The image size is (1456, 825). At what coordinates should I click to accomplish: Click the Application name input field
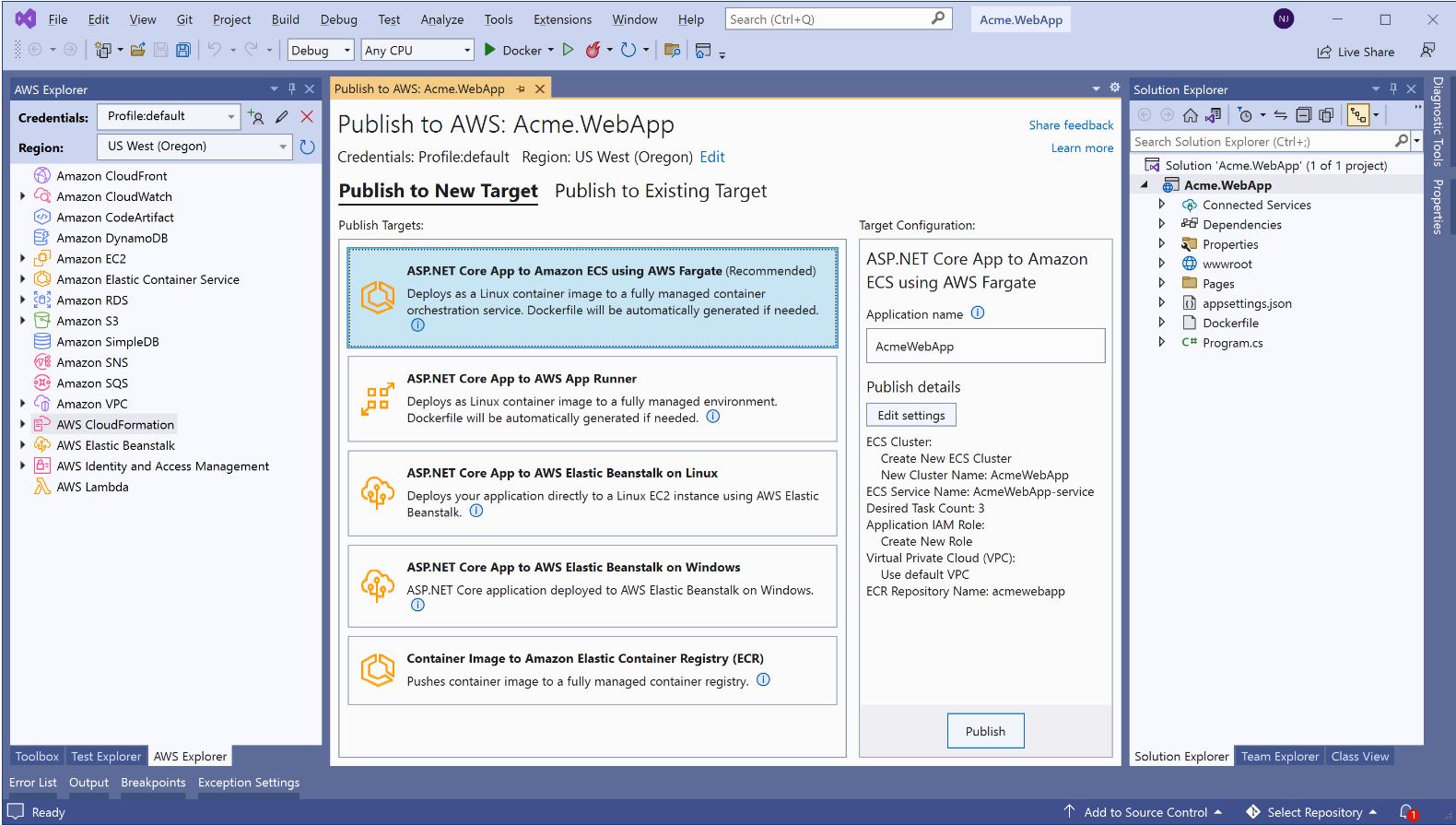(985, 346)
